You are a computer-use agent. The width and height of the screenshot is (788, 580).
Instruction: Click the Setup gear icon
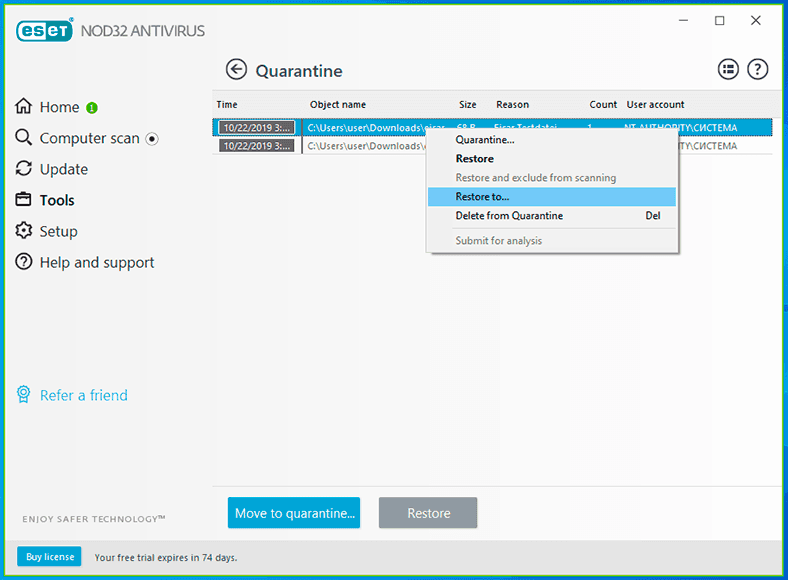click(24, 231)
